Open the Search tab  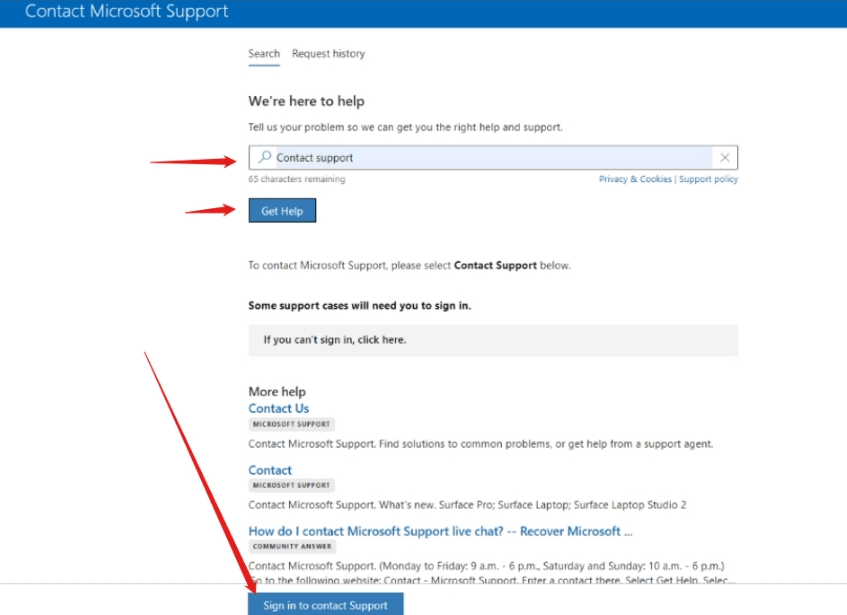[x=264, y=53]
